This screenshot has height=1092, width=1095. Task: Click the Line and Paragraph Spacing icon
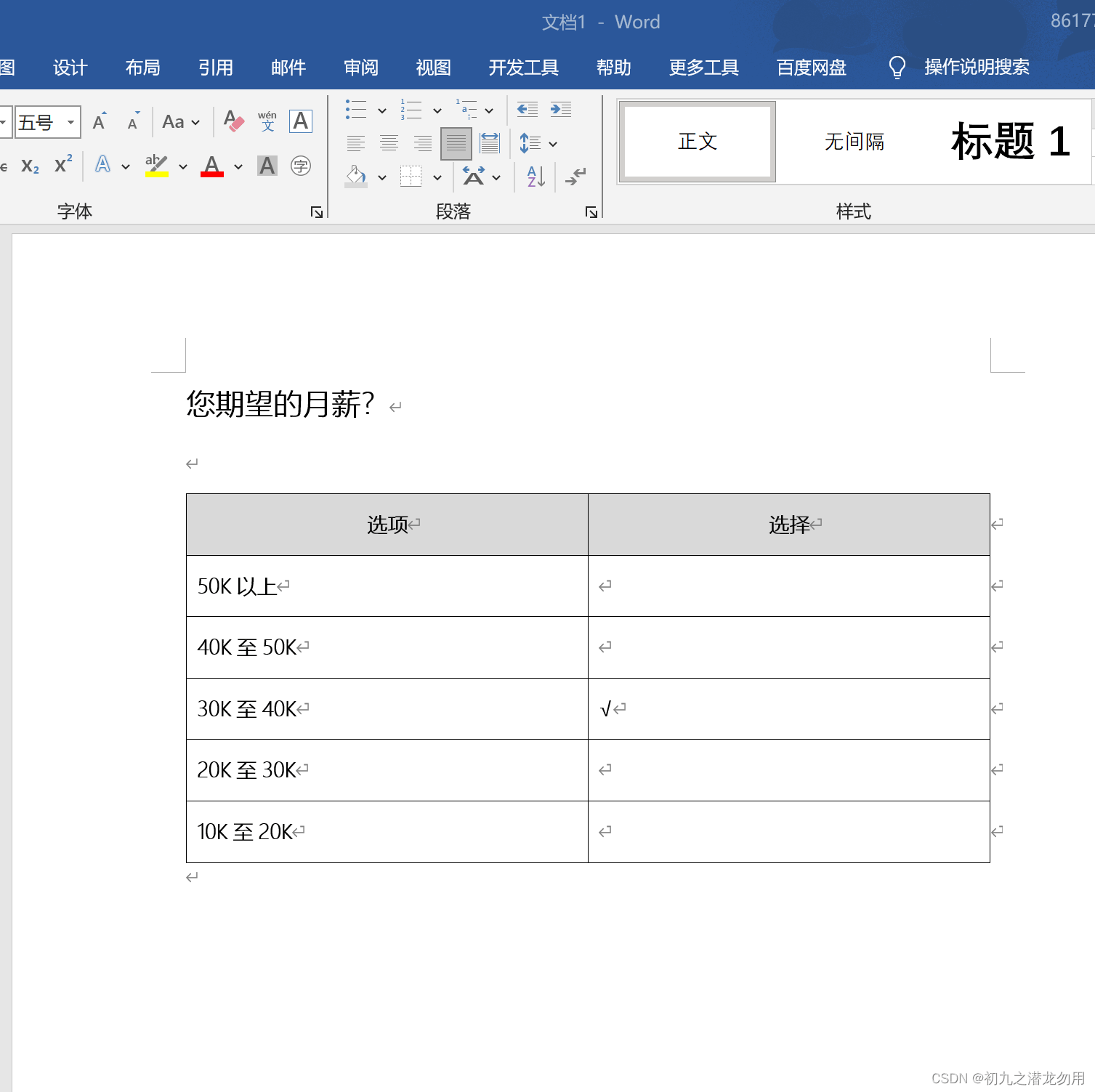pyautogui.click(x=530, y=143)
